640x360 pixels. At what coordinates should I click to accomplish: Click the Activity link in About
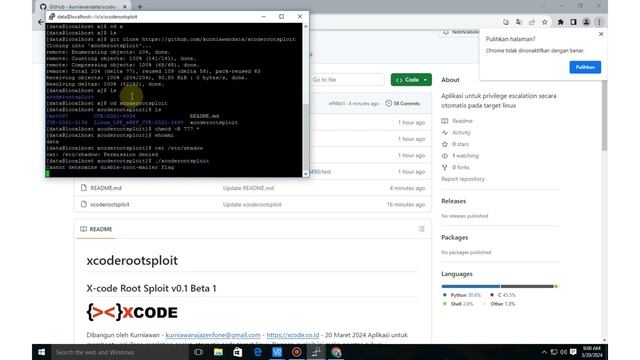coord(461,133)
